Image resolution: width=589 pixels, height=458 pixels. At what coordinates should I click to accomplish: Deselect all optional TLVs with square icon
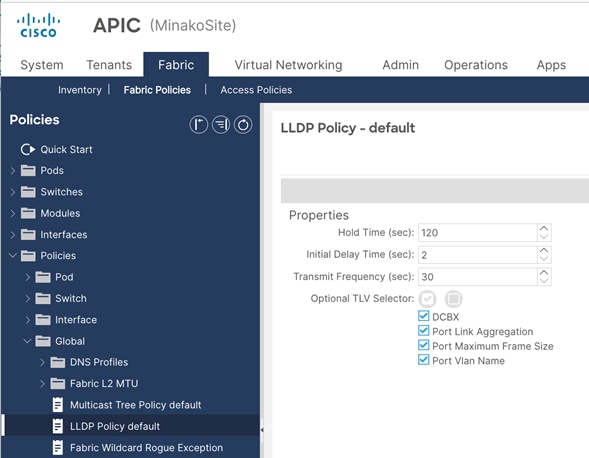453,299
